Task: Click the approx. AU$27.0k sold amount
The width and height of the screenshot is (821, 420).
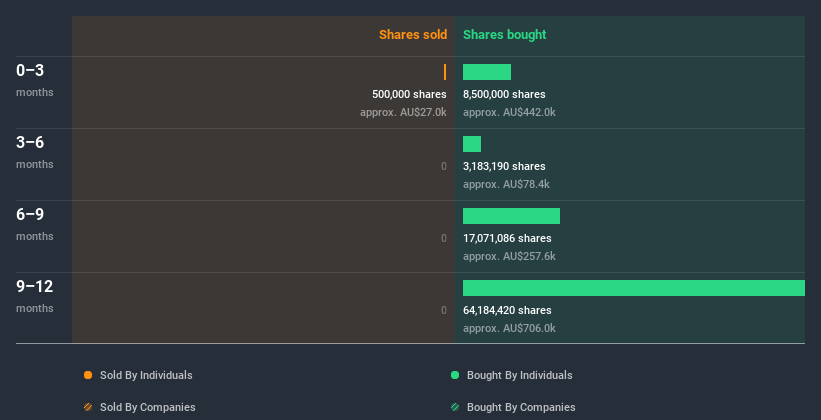Action: click(x=403, y=112)
